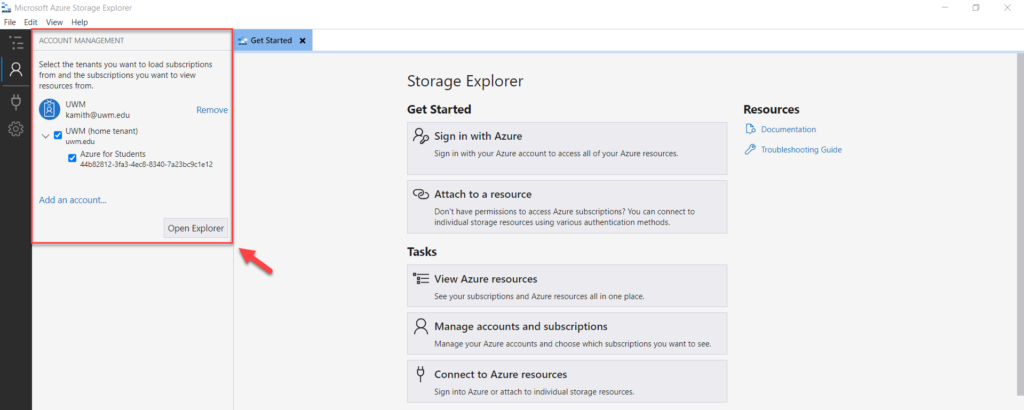This screenshot has height=410, width=1024.
Task: Select the Connect to Azure resources task
Action: coord(567,381)
